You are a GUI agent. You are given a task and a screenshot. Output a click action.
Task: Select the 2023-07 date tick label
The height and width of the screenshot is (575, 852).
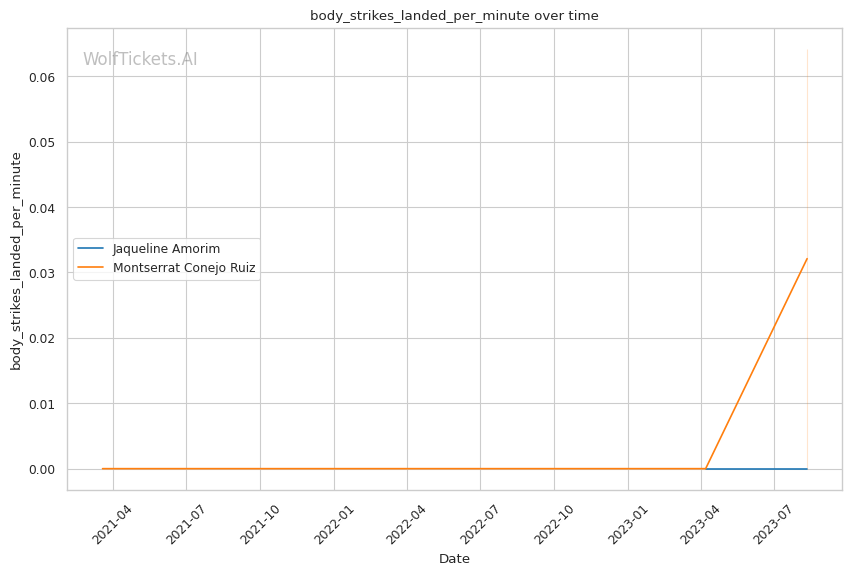[772, 523]
